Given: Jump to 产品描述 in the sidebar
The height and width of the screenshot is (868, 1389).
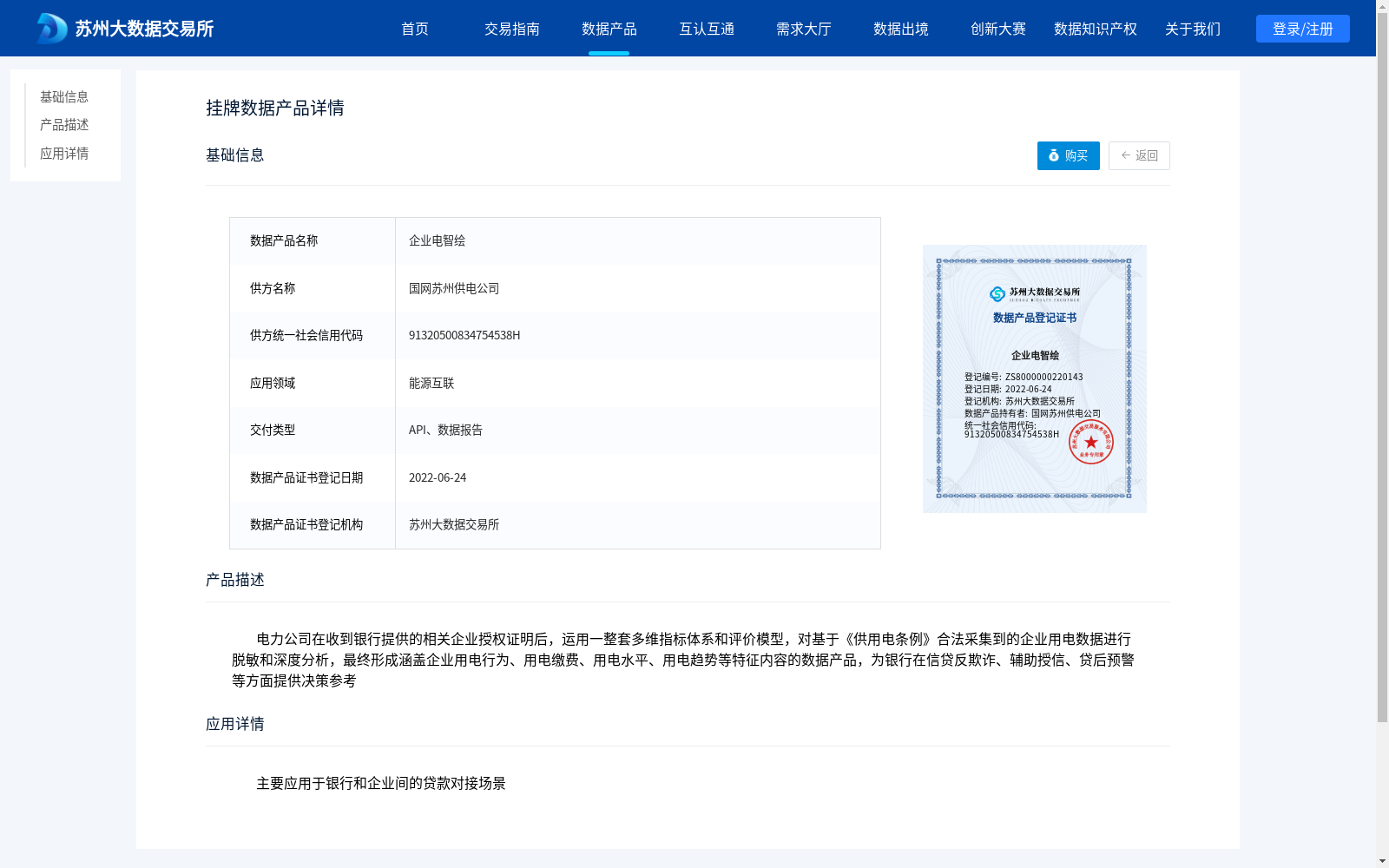Looking at the screenshot, I should point(64,125).
